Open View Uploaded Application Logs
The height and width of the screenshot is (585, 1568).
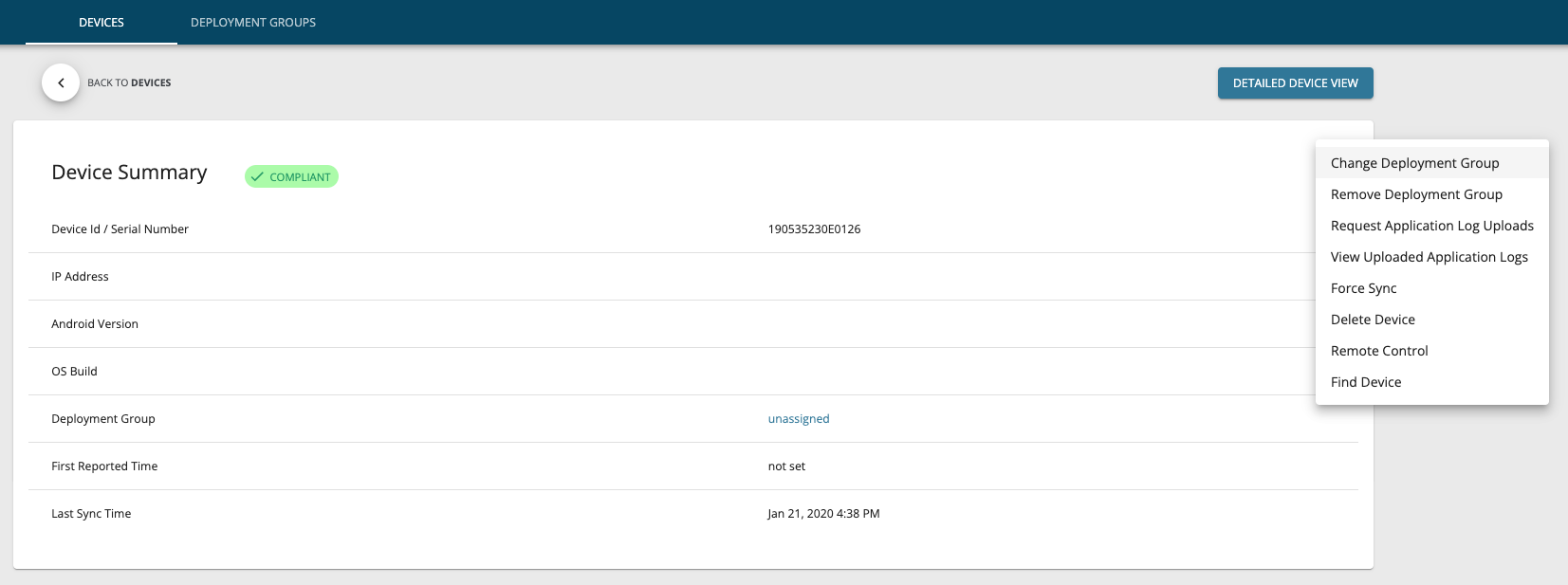[1432, 257]
